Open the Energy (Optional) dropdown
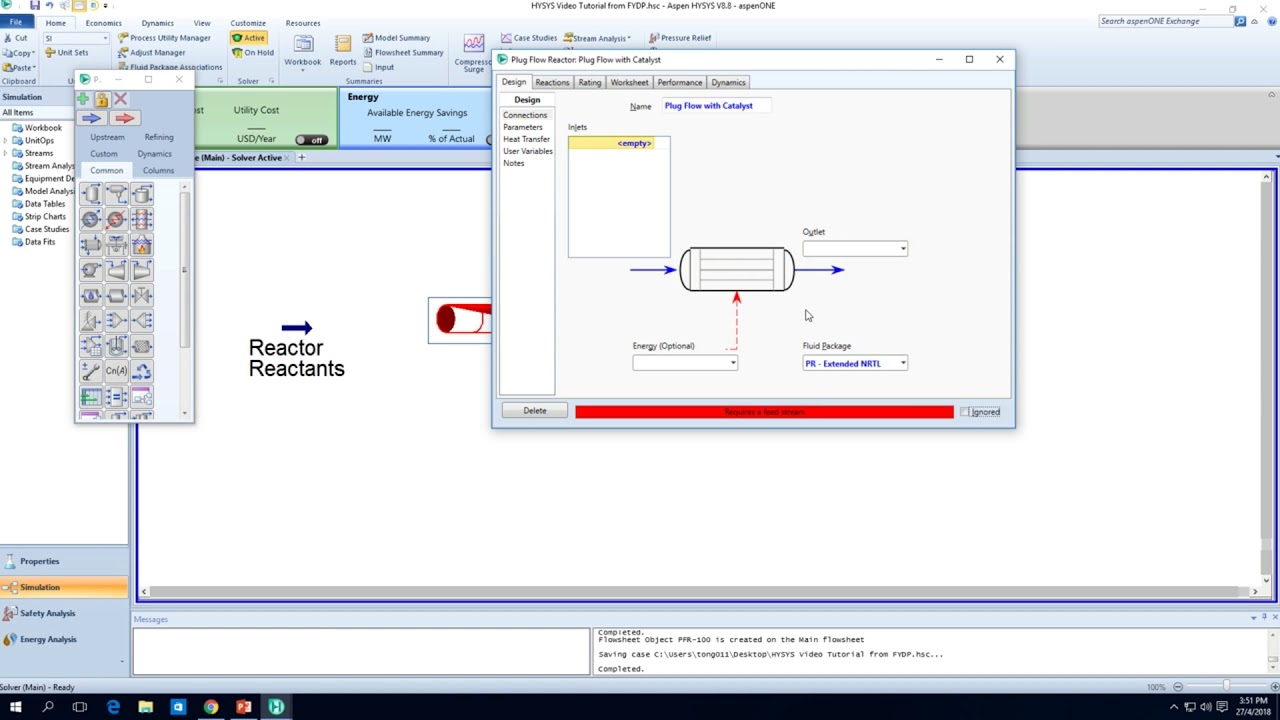The width and height of the screenshot is (1280, 720). (x=733, y=363)
